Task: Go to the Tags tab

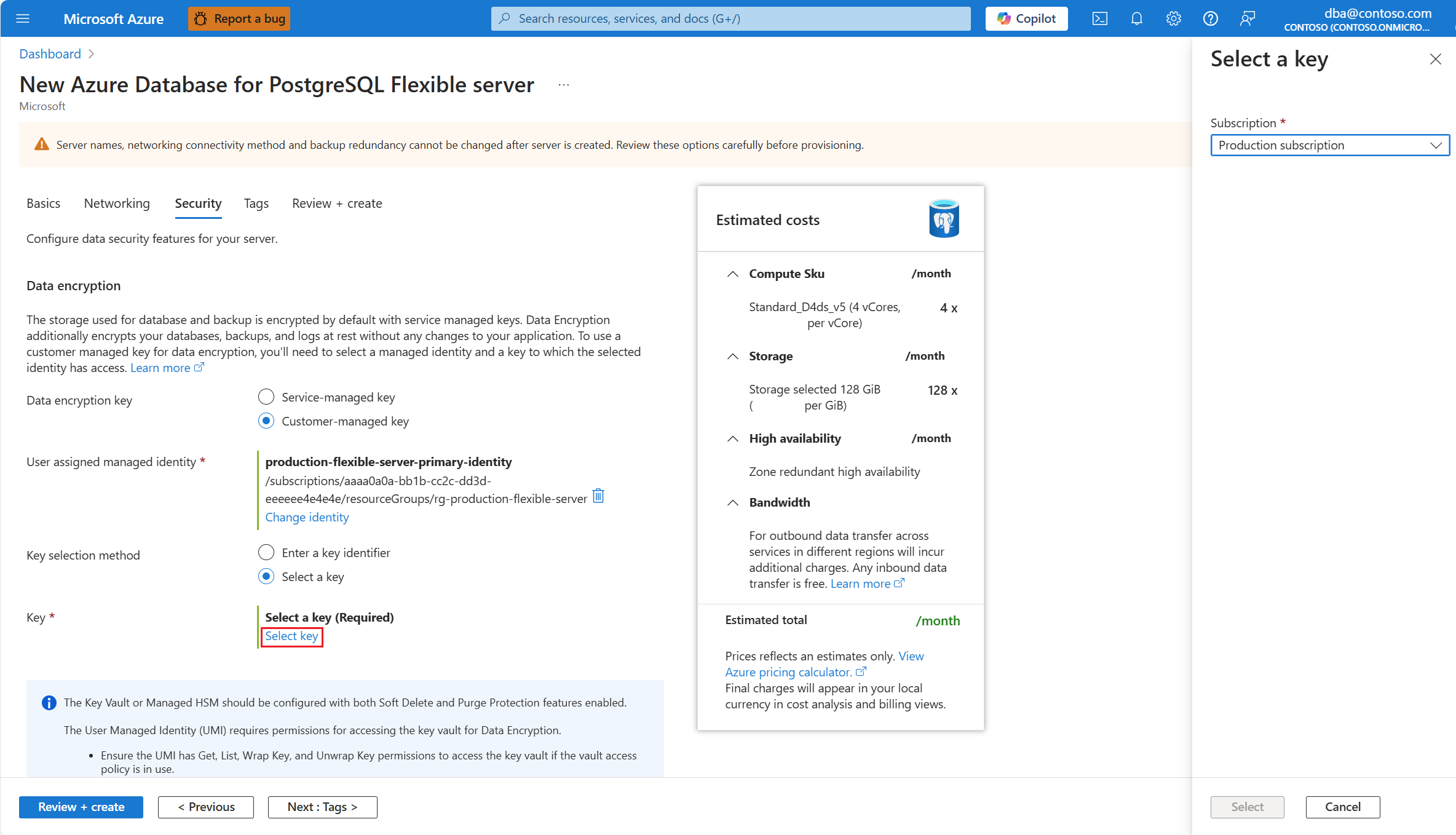Action: click(x=256, y=204)
